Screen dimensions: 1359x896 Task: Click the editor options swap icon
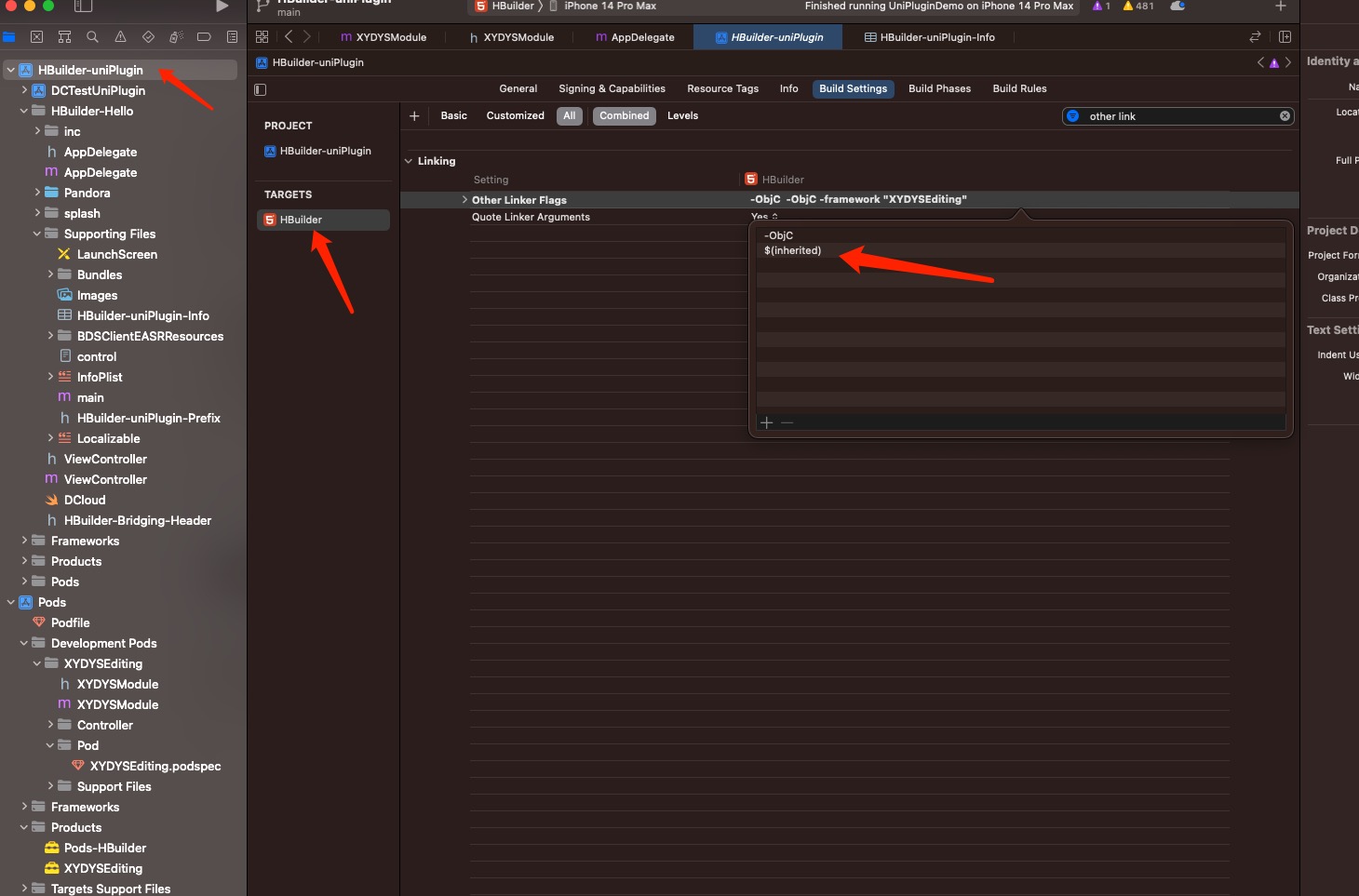click(x=1255, y=37)
